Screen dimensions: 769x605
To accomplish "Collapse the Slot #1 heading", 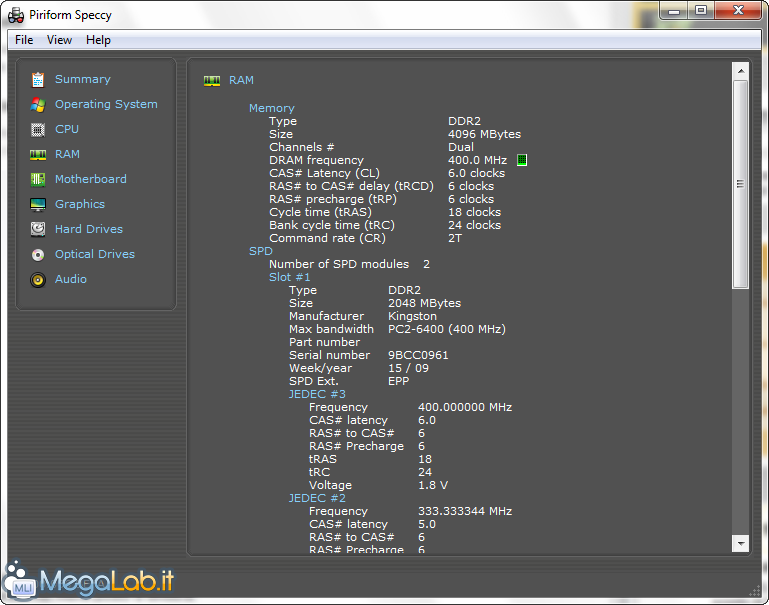I will click(289, 277).
